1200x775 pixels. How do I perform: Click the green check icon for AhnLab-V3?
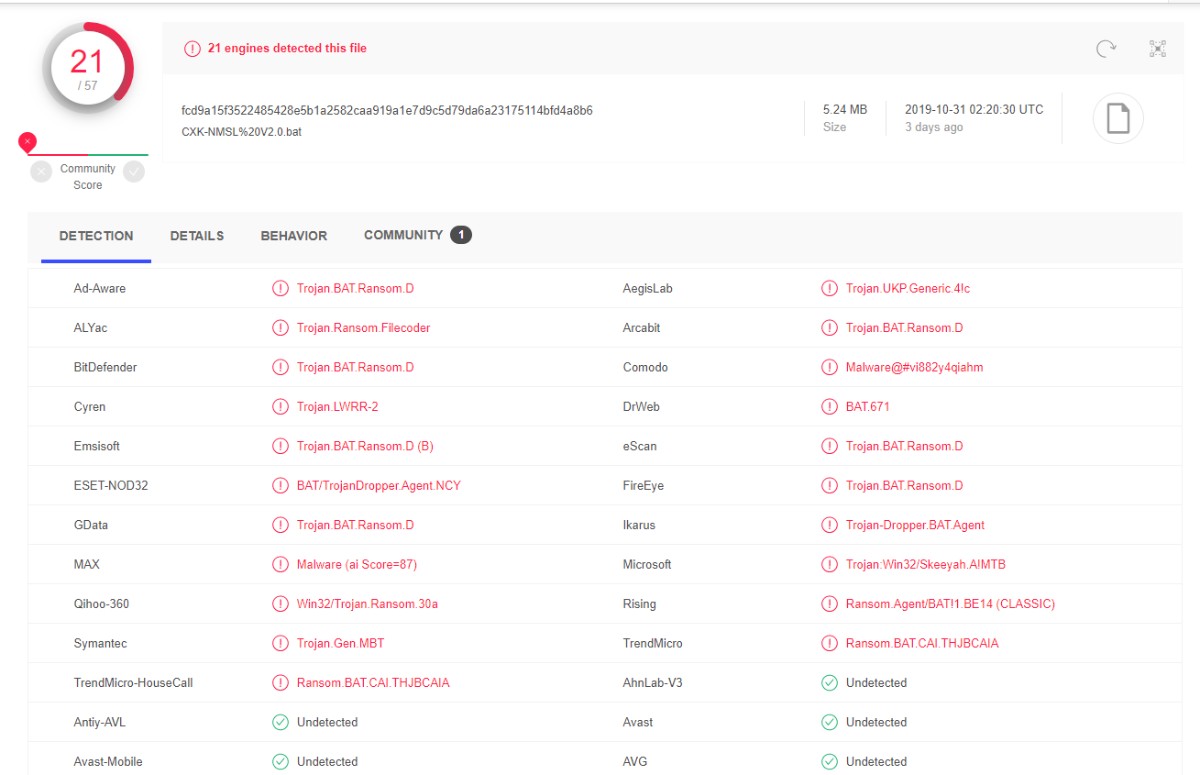(829, 683)
